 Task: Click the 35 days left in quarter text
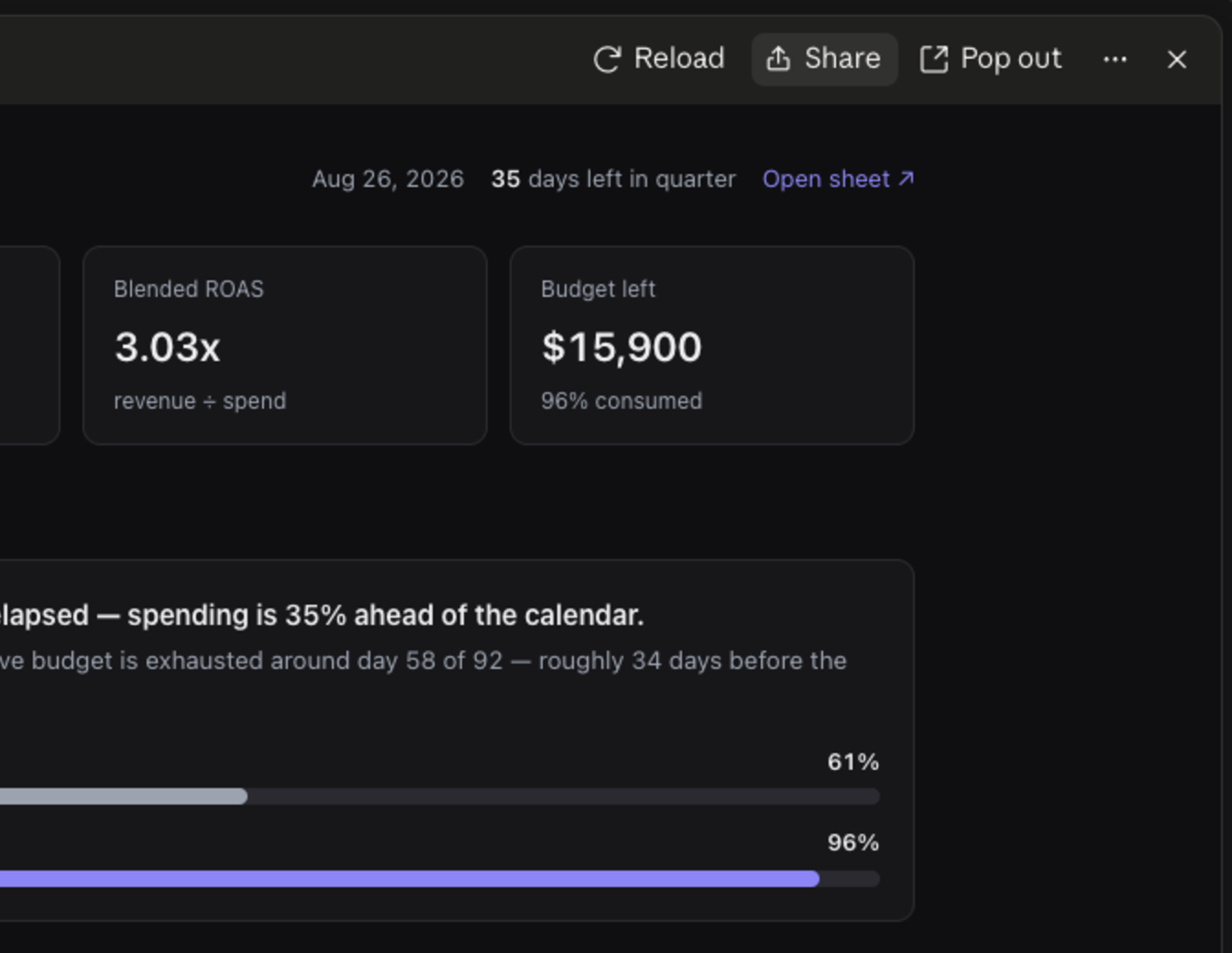(613, 179)
